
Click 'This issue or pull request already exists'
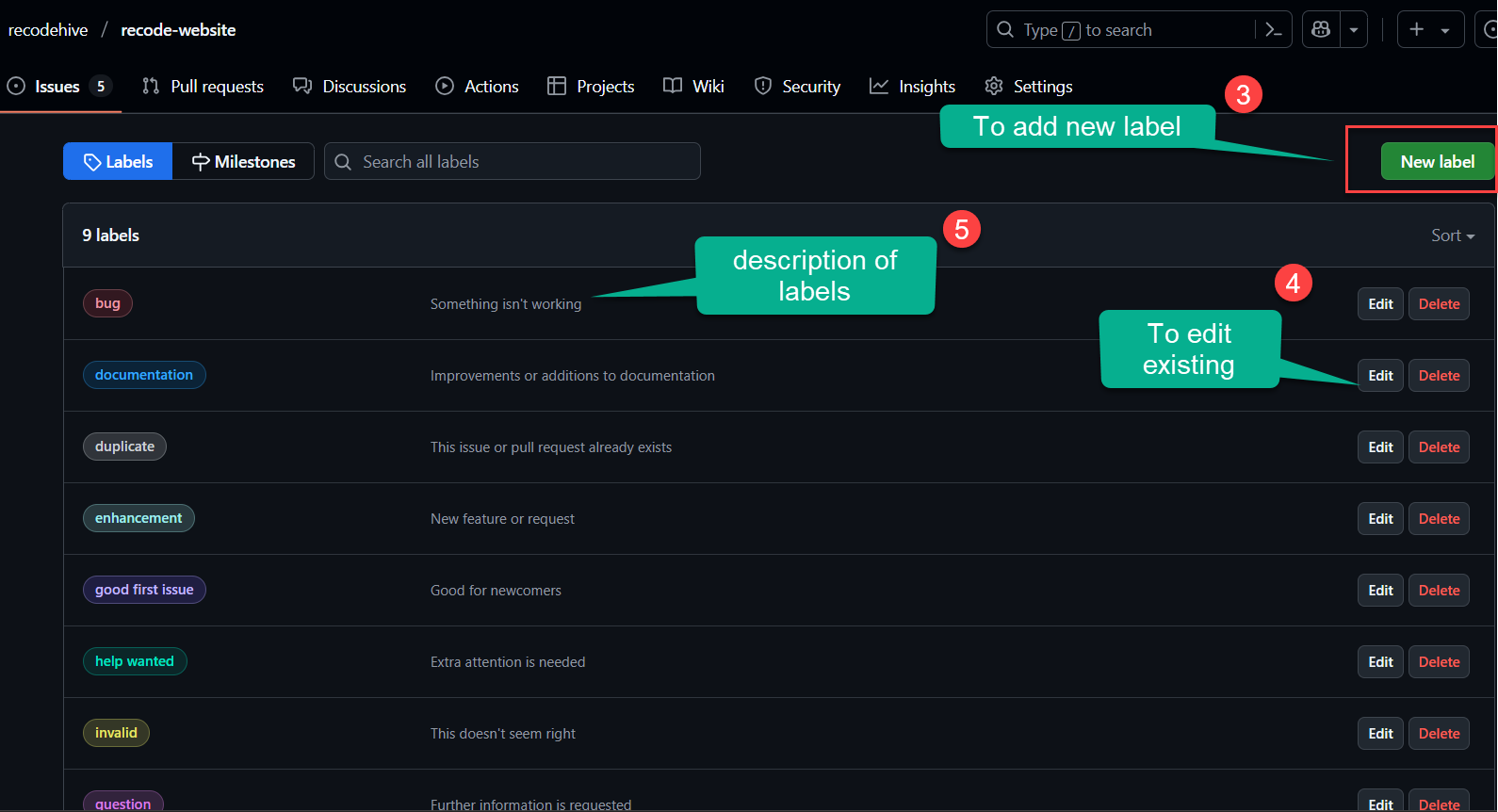551,447
